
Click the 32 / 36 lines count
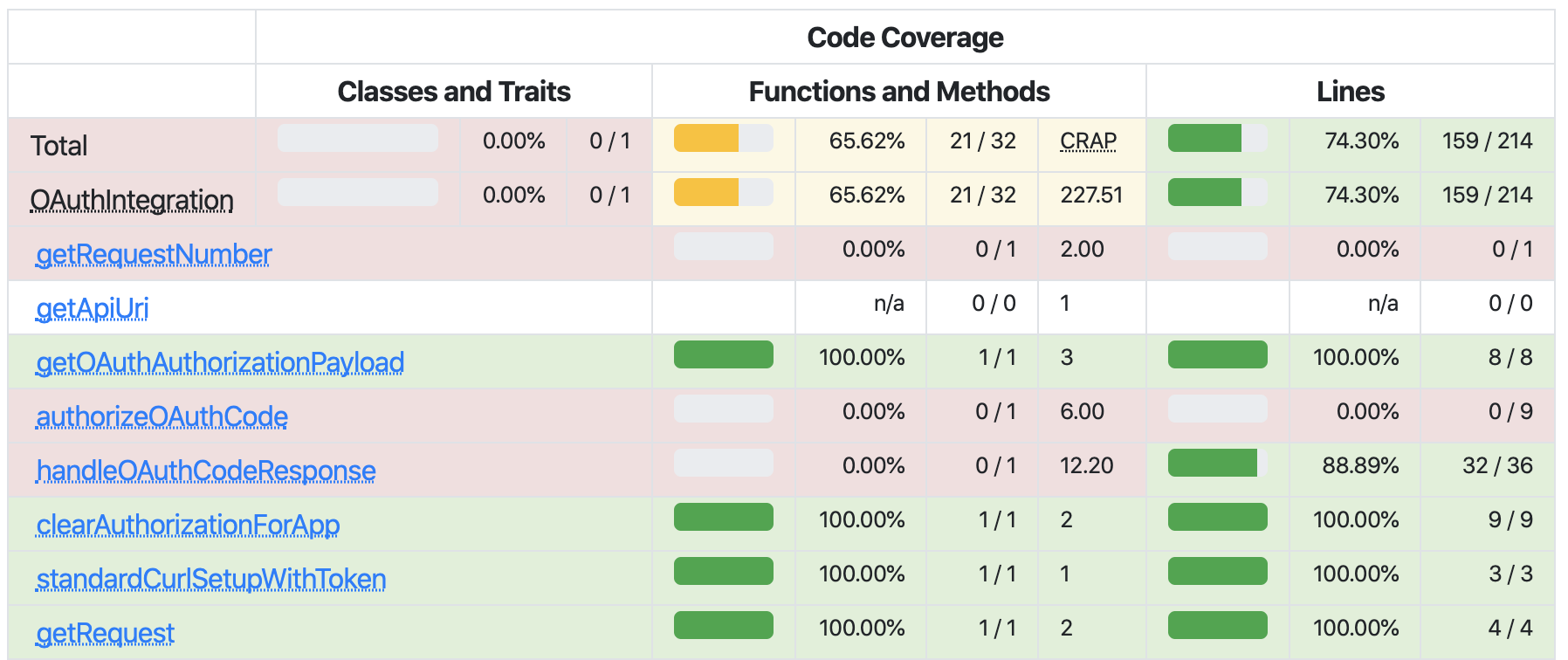(1497, 465)
